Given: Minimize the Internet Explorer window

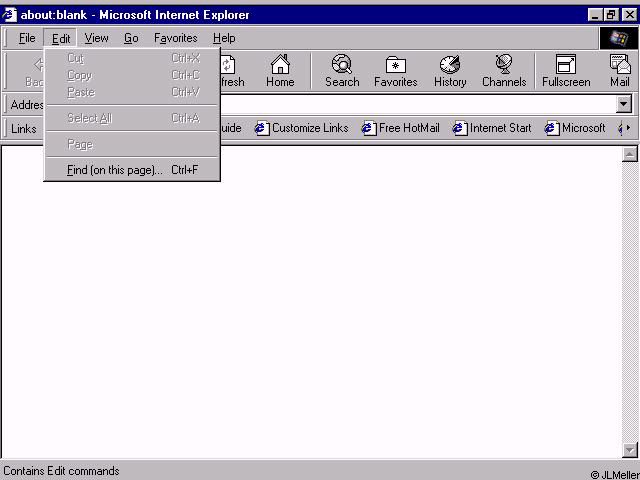Looking at the screenshot, I should click(596, 15).
